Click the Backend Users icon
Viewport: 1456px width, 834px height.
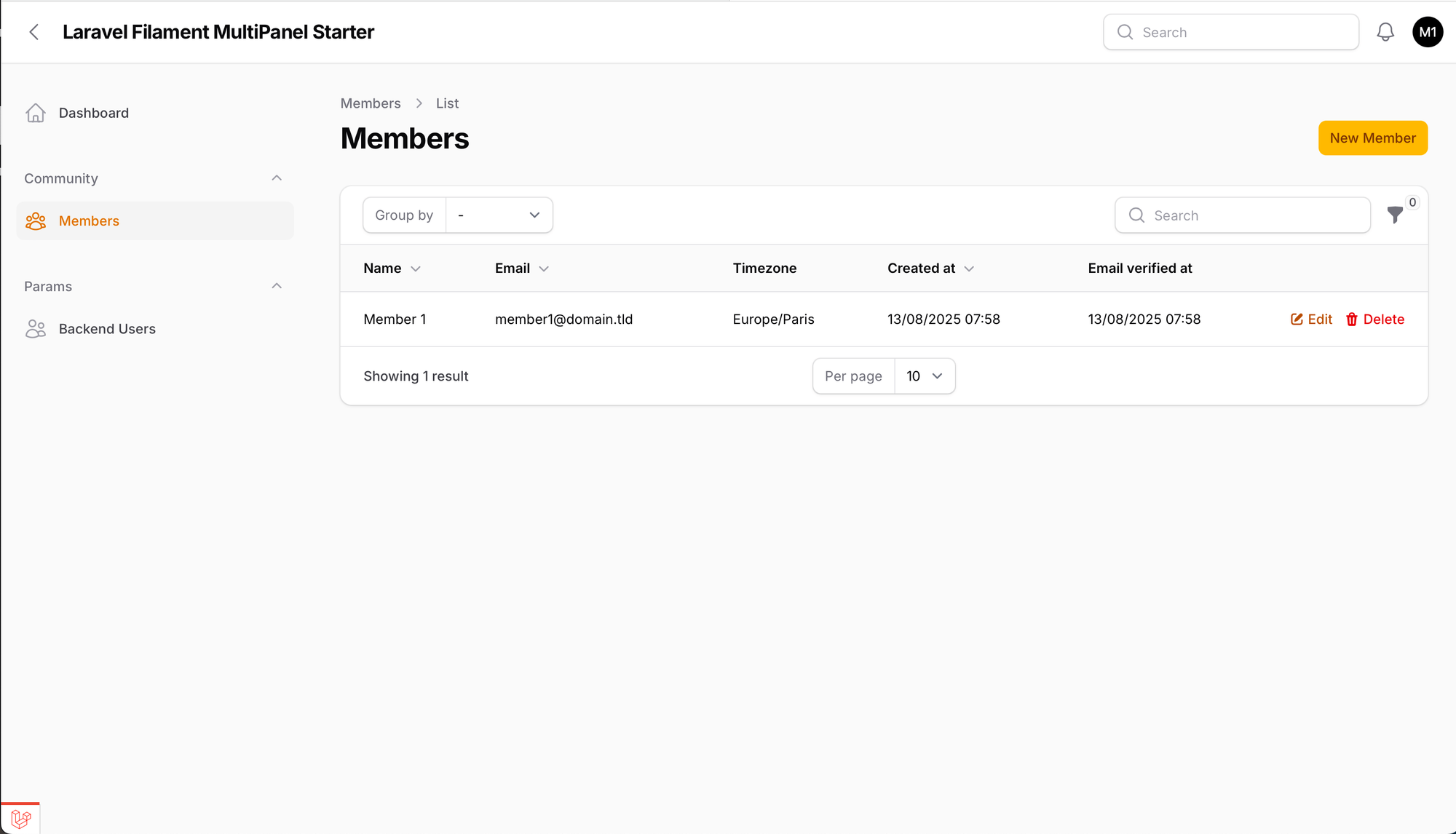pos(36,328)
